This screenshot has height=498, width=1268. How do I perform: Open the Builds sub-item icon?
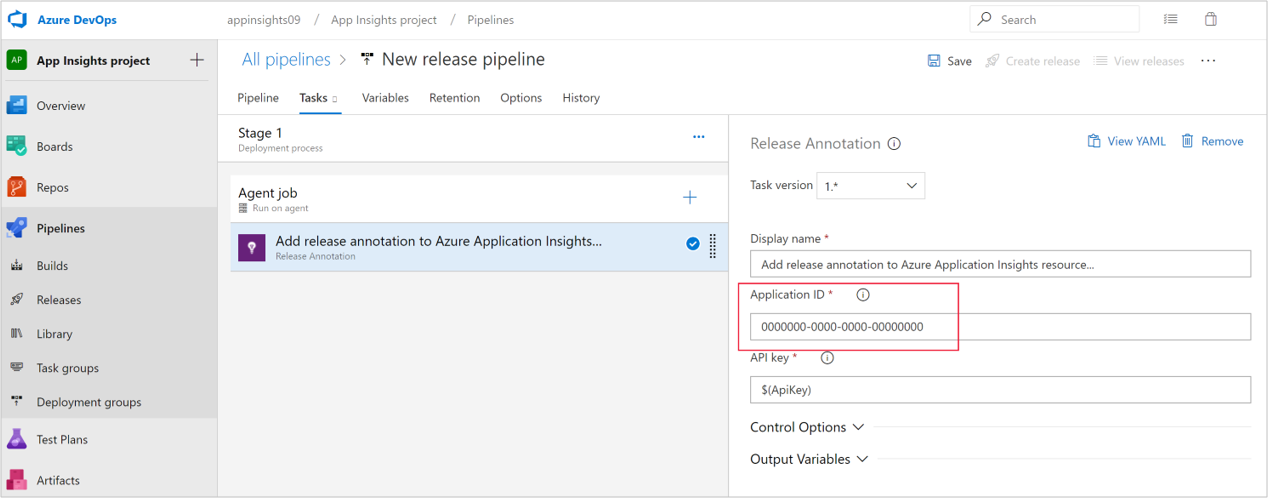[x=17, y=266]
